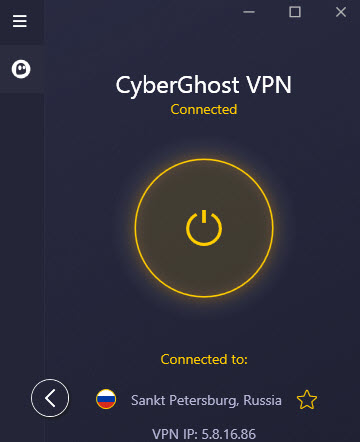Expand the side menu using three-line icon
The image size is (360, 442).
pos(20,21)
